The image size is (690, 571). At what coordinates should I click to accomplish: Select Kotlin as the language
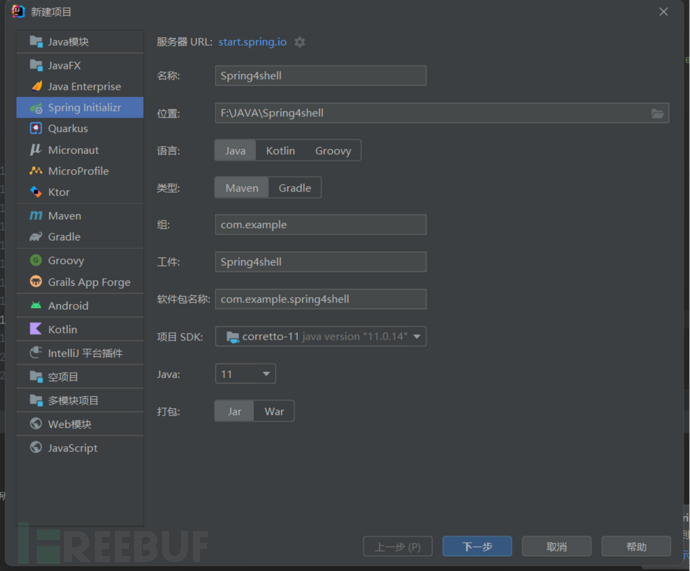(280, 151)
